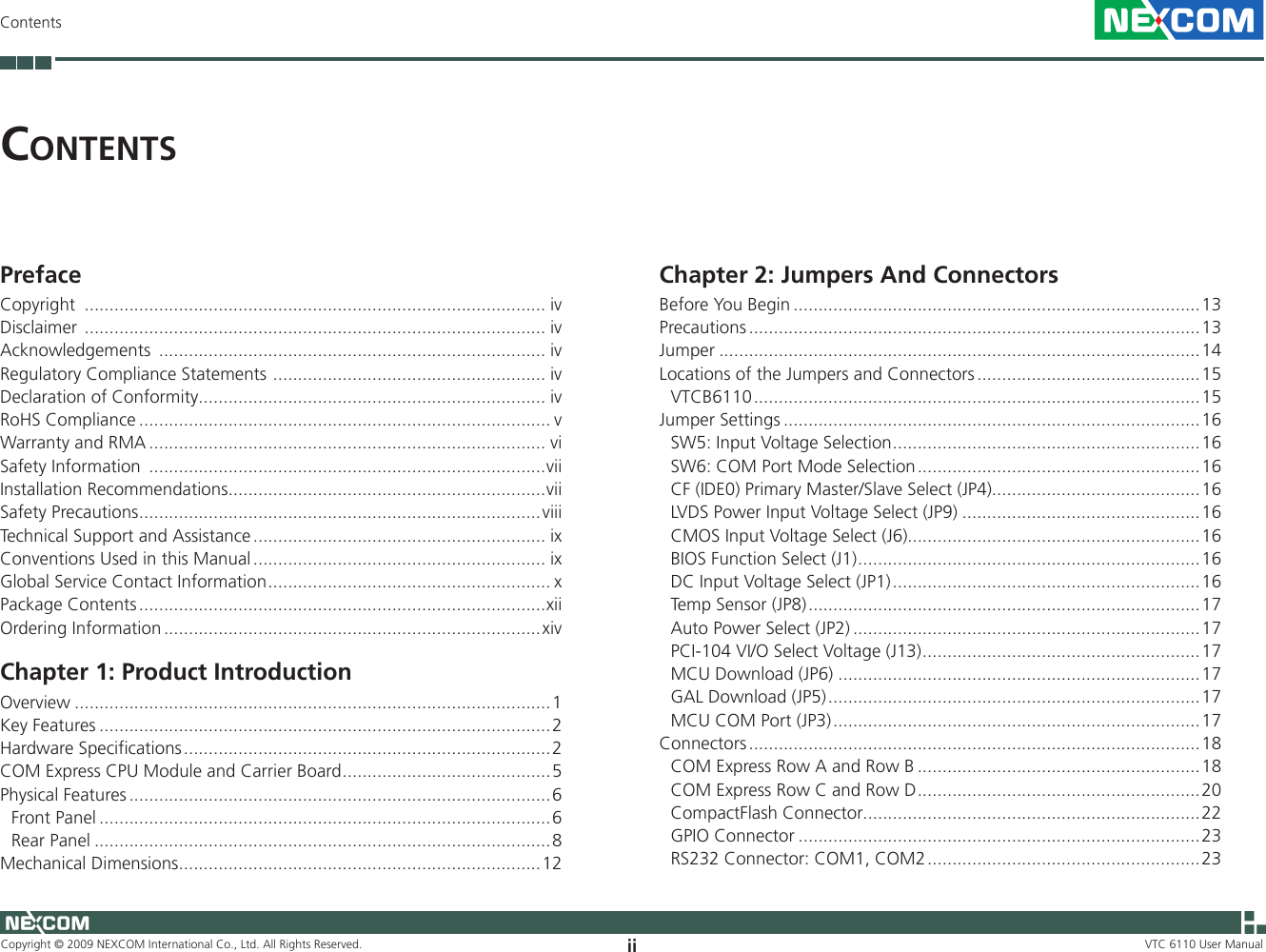Open PCI-104 VI/O Select Voltage (J13)

coord(946,651)
